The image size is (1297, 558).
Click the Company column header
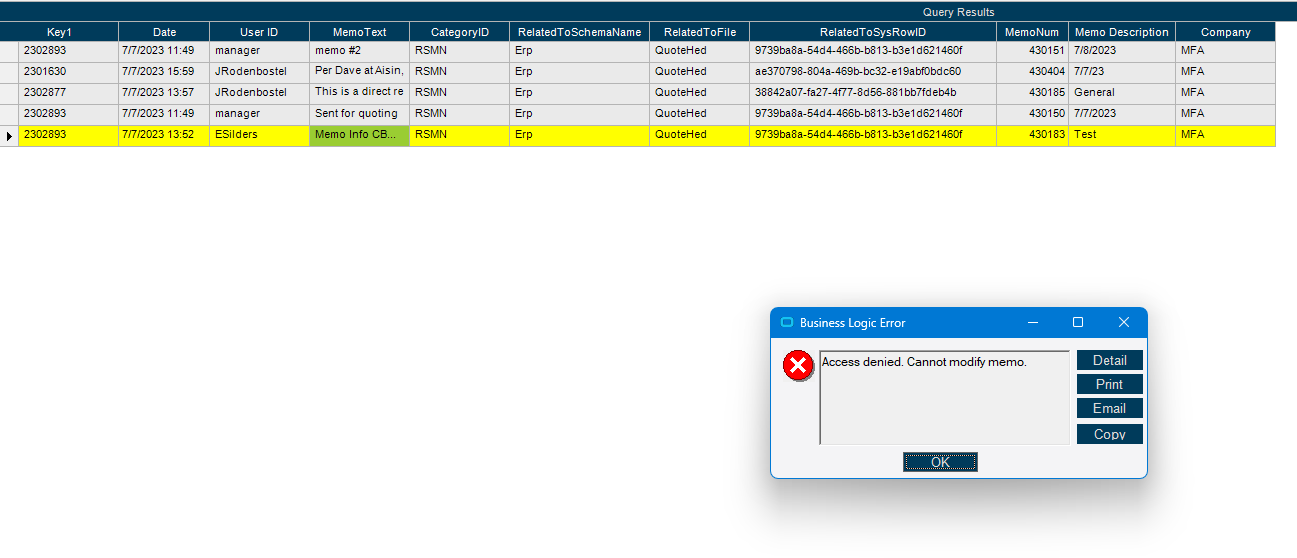(1225, 32)
